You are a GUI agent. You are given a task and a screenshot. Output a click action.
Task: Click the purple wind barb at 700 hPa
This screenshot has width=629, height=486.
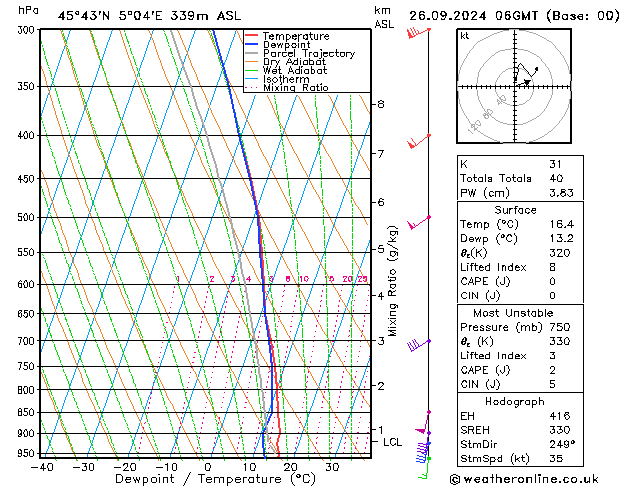pyautogui.click(x=418, y=345)
